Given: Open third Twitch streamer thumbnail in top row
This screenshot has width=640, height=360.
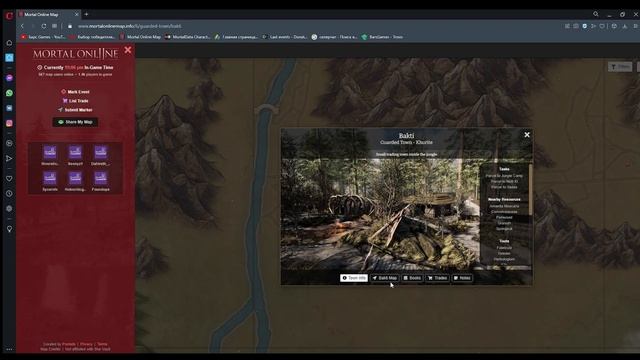Looking at the screenshot, I should click(100, 152).
